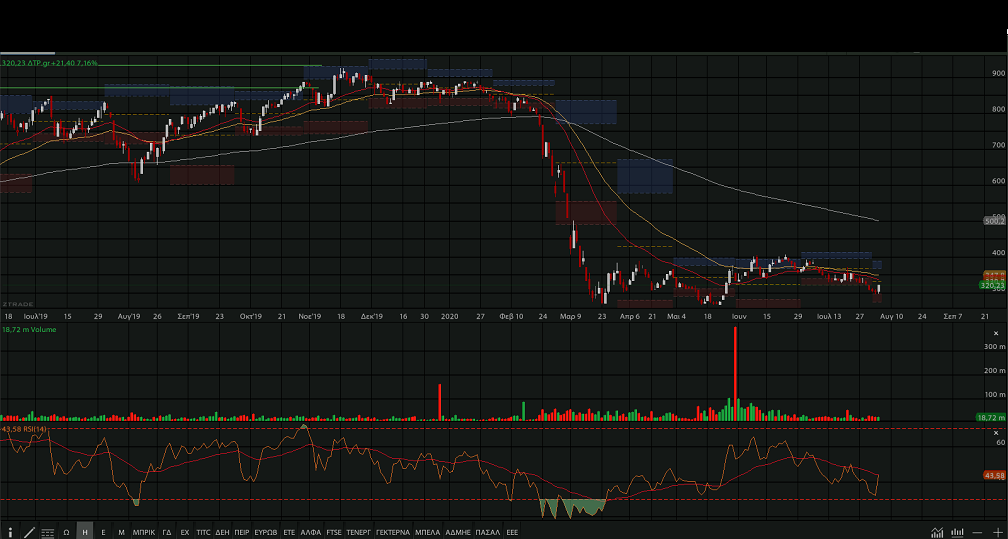Open the indicators chart icon
This screenshot has height=539, width=1008.
[937, 532]
